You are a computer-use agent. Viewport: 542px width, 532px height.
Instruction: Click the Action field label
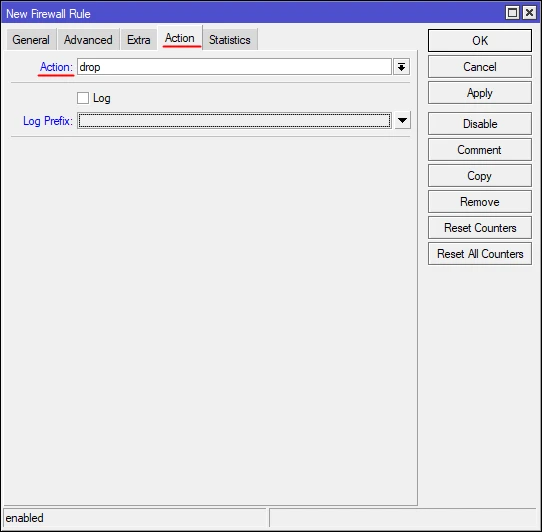tap(56, 67)
